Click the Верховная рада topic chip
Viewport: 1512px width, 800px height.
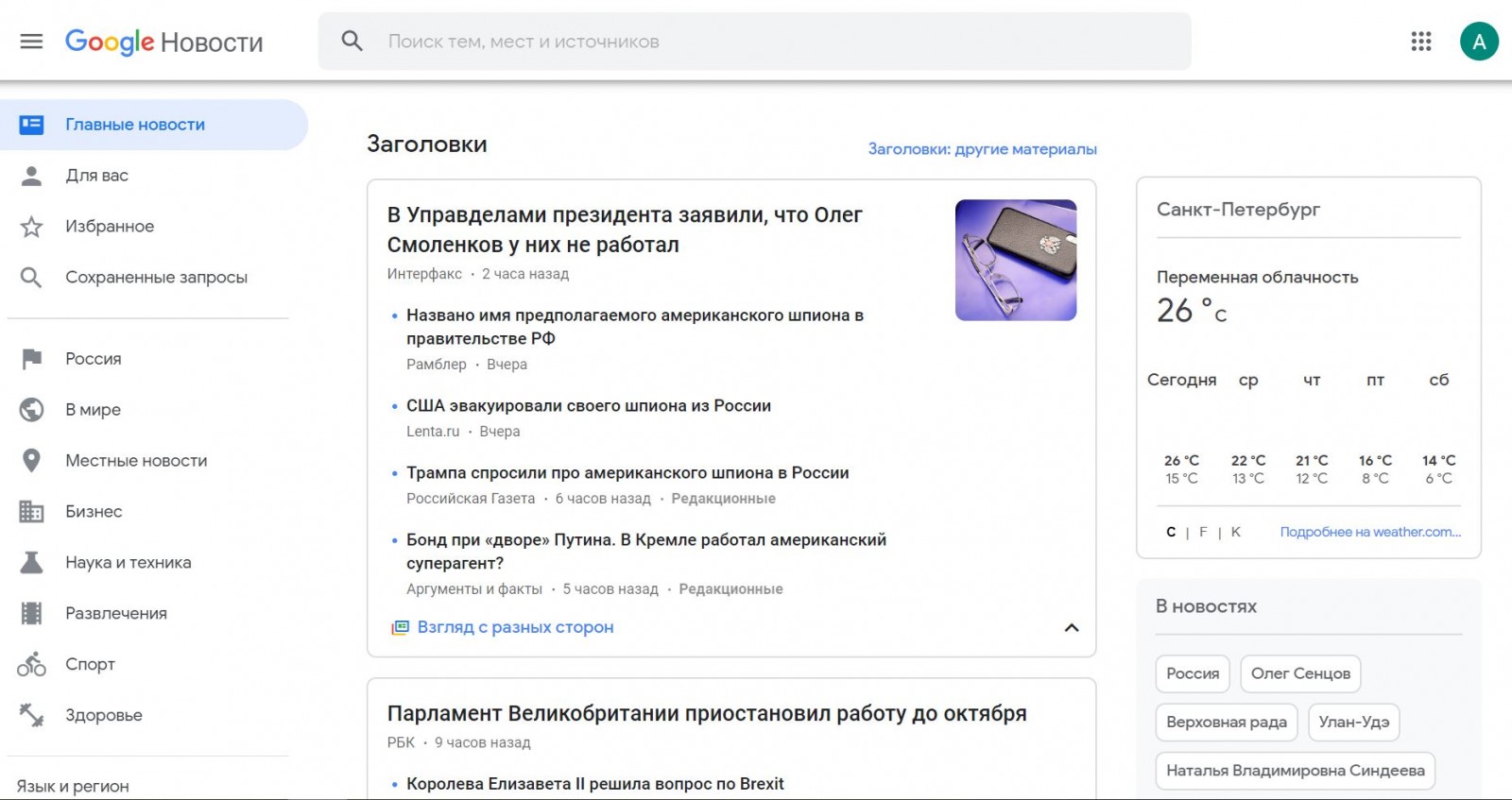[x=1227, y=723]
